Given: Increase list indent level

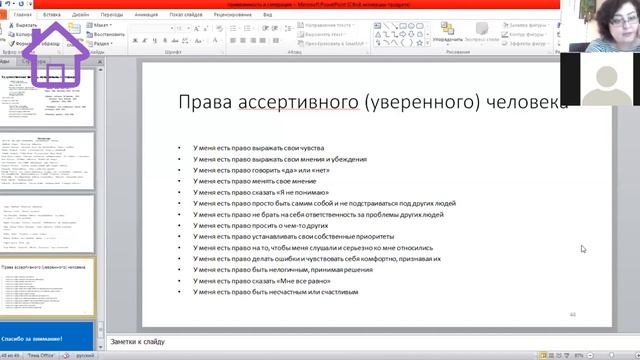Looking at the screenshot, I should (275, 28).
